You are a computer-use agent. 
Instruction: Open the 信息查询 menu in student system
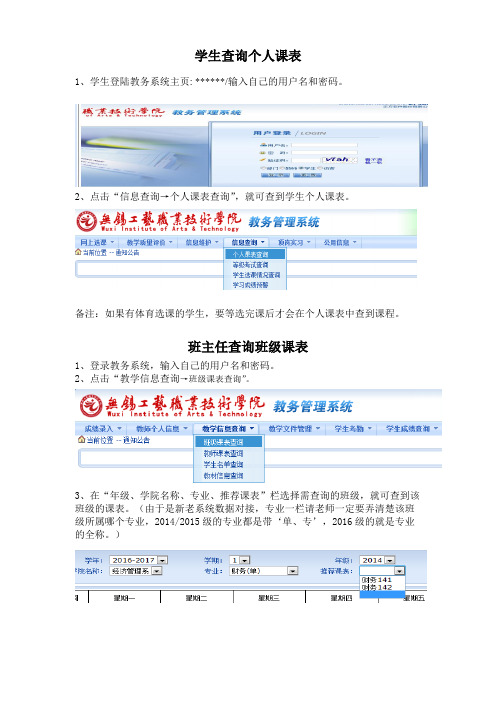[248, 242]
